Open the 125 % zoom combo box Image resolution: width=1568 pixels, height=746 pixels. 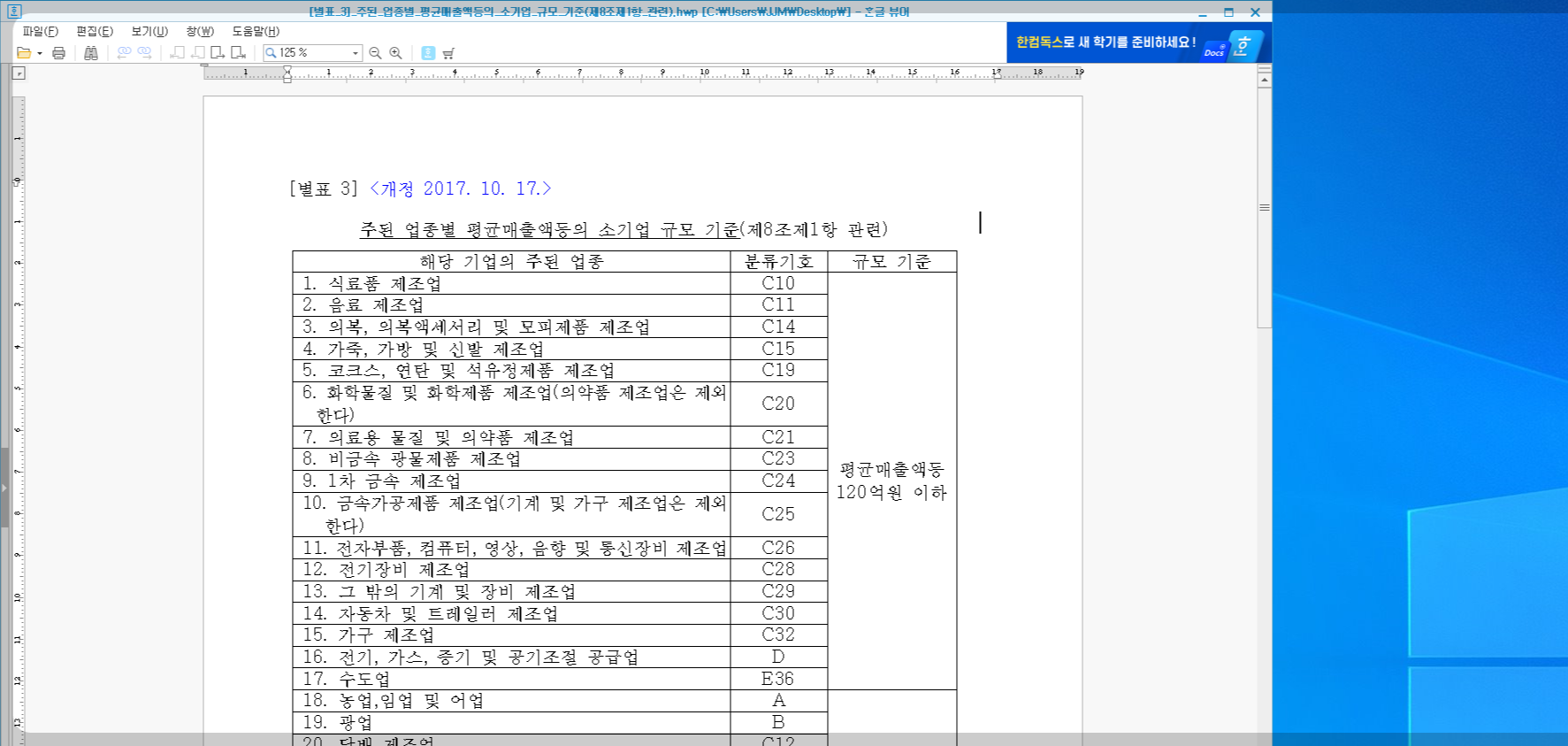pyautogui.click(x=313, y=53)
